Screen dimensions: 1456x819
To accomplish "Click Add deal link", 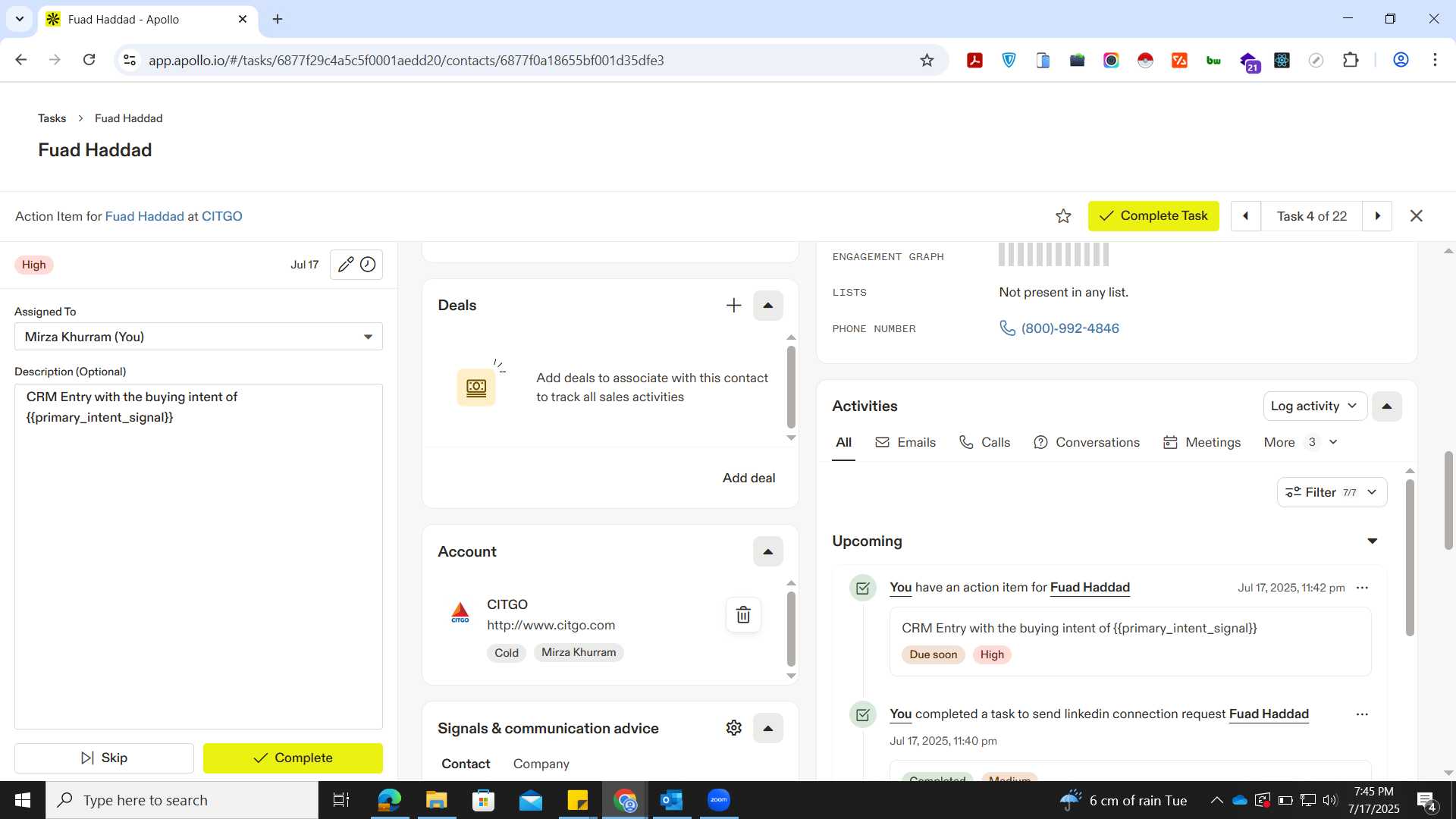I will [x=748, y=478].
